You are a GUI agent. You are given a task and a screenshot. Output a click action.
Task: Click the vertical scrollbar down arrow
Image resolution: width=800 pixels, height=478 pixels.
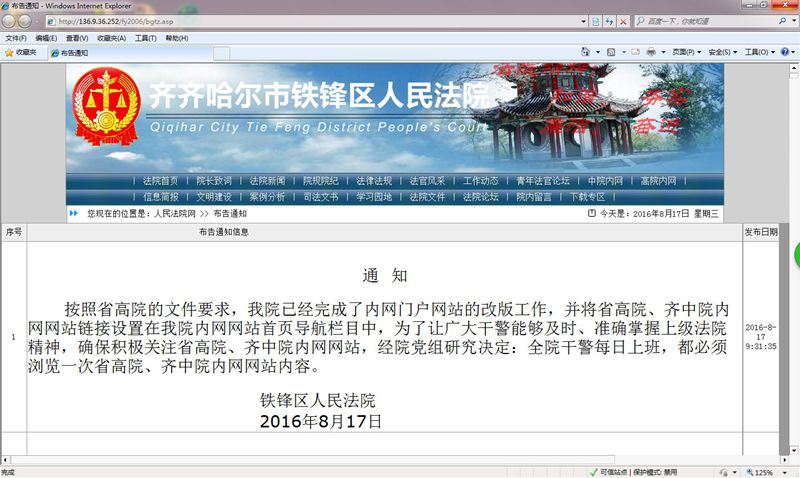[794, 450]
